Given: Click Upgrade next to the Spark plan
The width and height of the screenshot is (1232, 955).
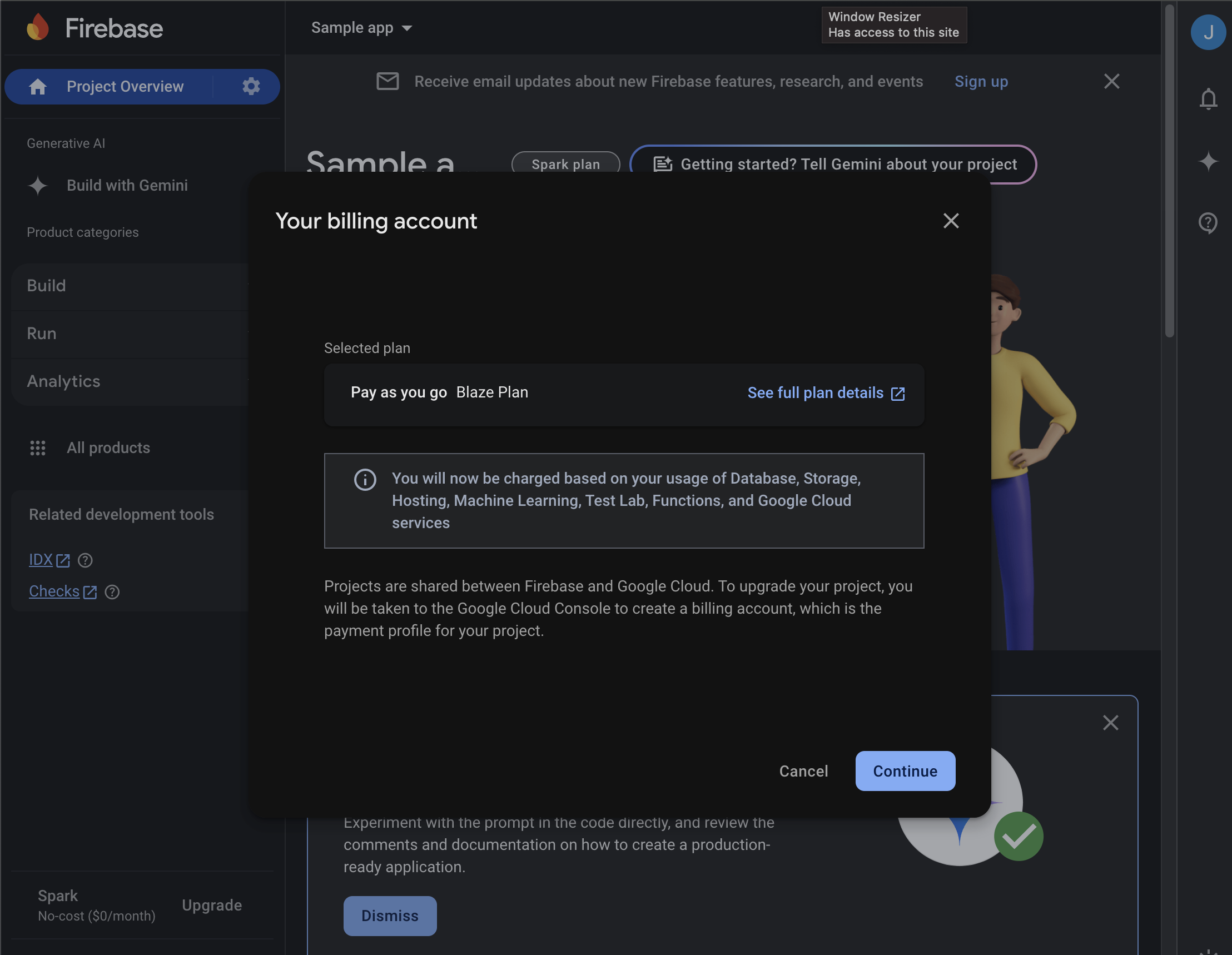Looking at the screenshot, I should [x=211, y=905].
